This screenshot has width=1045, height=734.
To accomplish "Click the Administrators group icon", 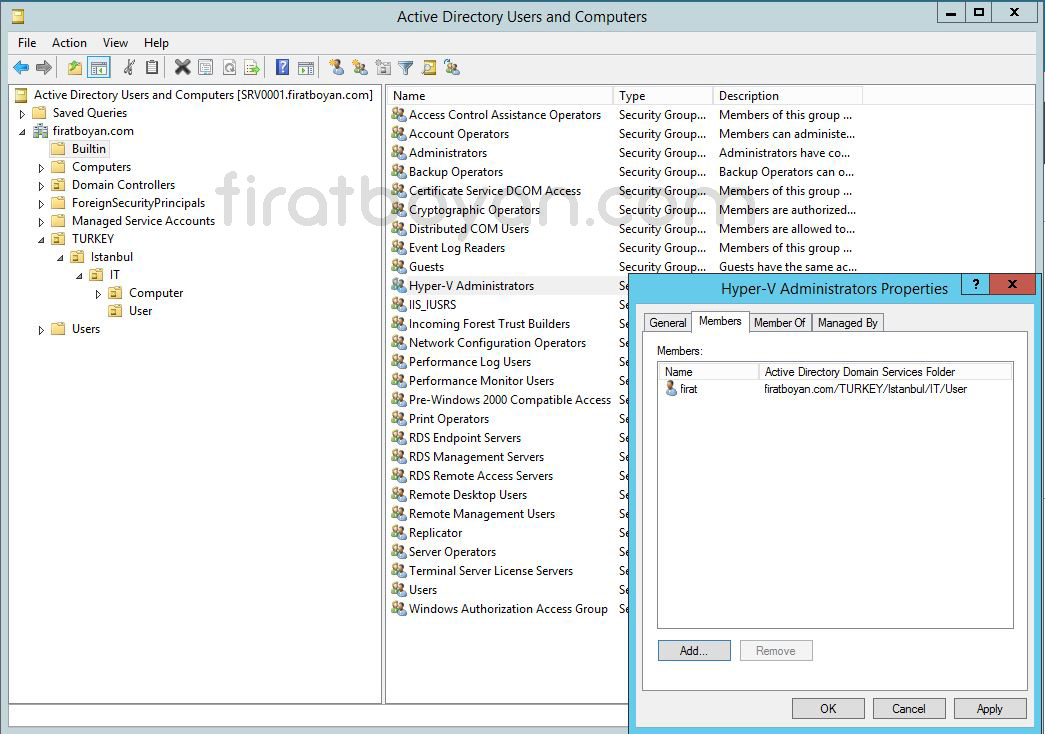I will click(x=399, y=153).
